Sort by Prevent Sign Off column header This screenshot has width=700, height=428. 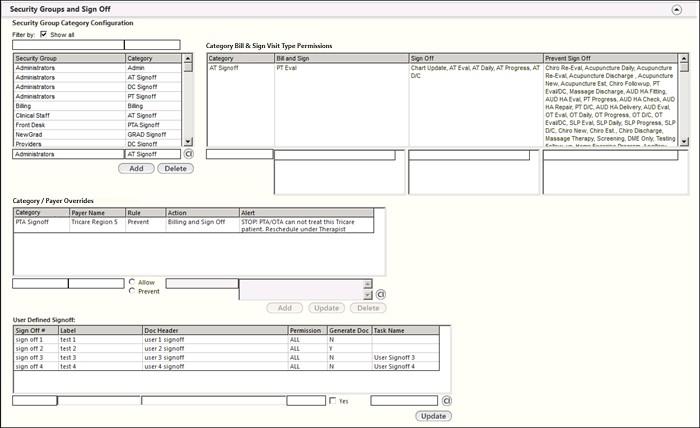[x=610, y=58]
